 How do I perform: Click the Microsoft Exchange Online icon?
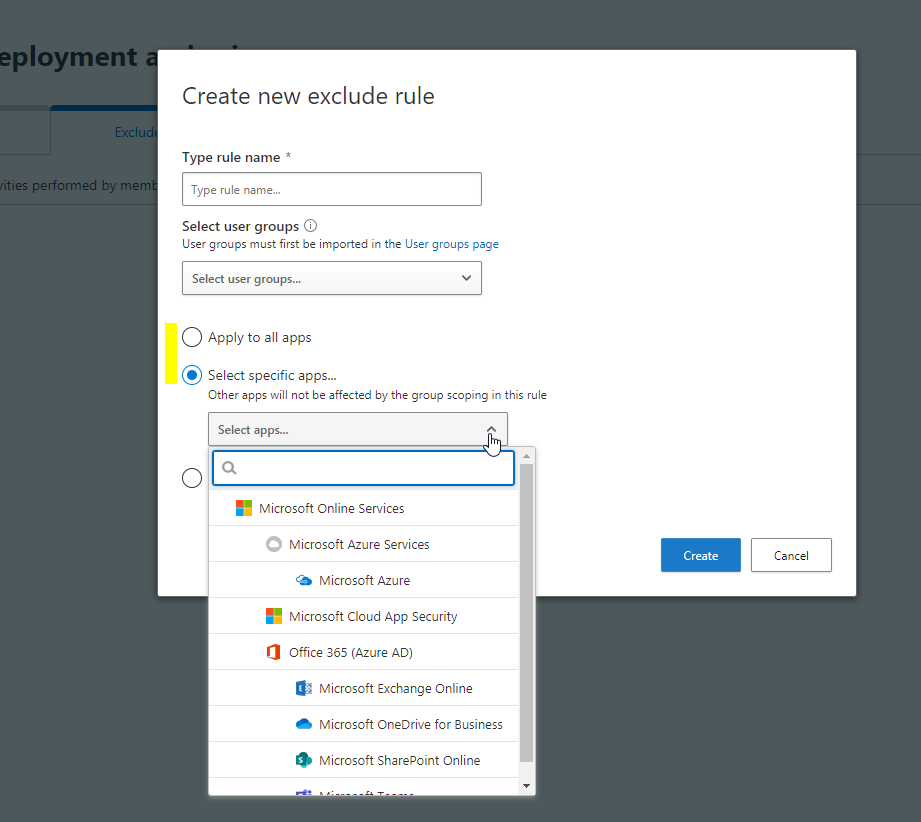[x=304, y=688]
